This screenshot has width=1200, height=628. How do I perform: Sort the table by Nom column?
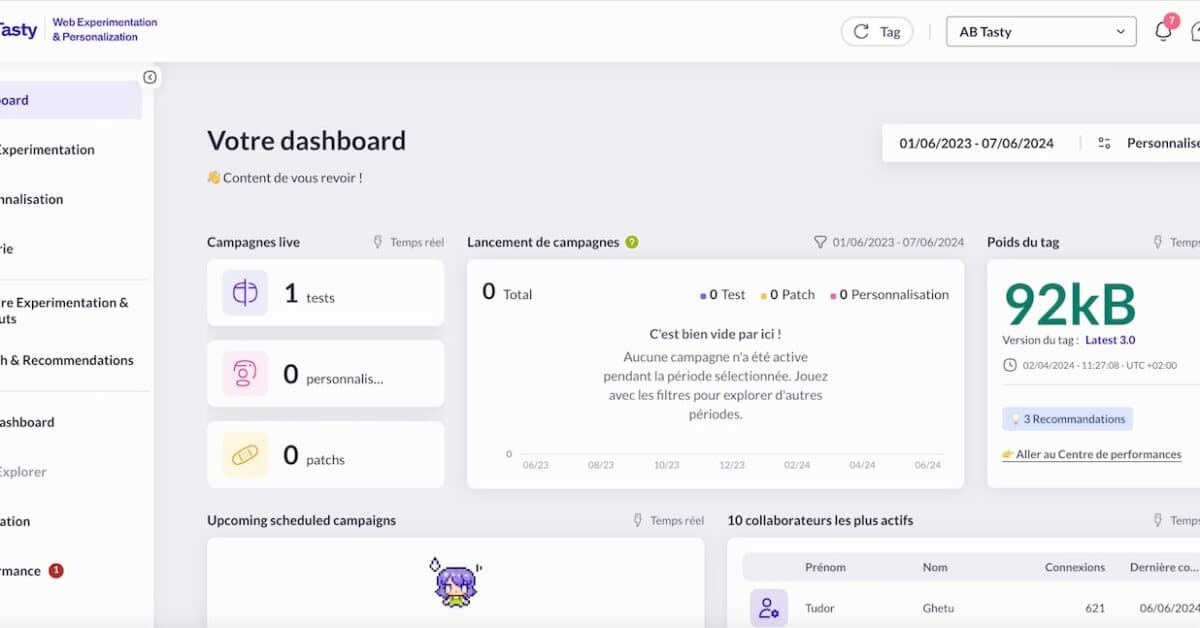pos(935,567)
